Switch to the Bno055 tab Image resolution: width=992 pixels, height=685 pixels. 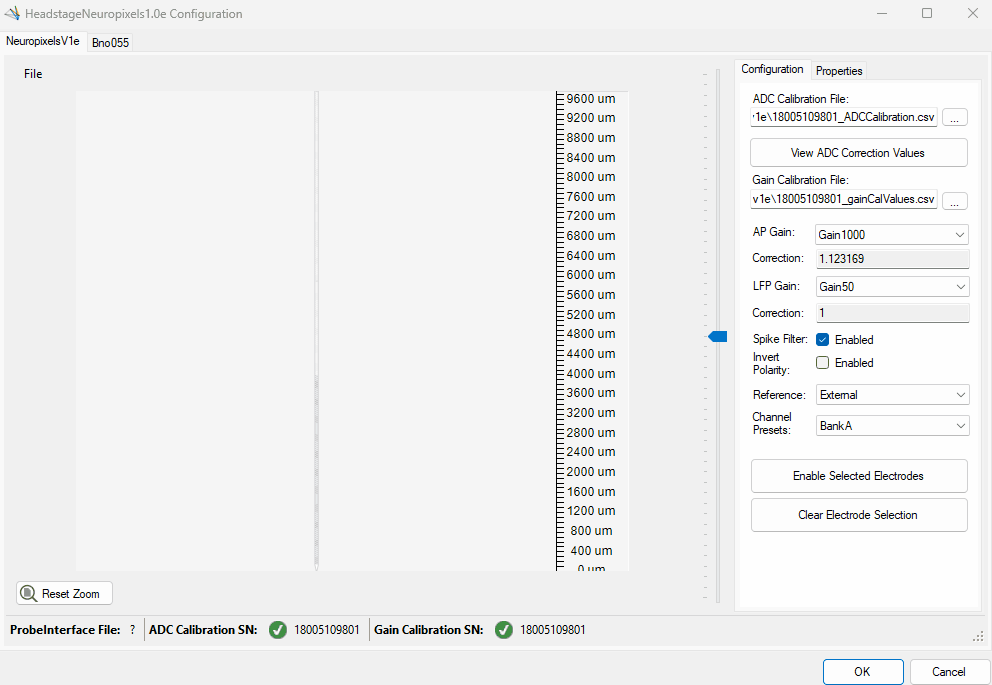110,43
